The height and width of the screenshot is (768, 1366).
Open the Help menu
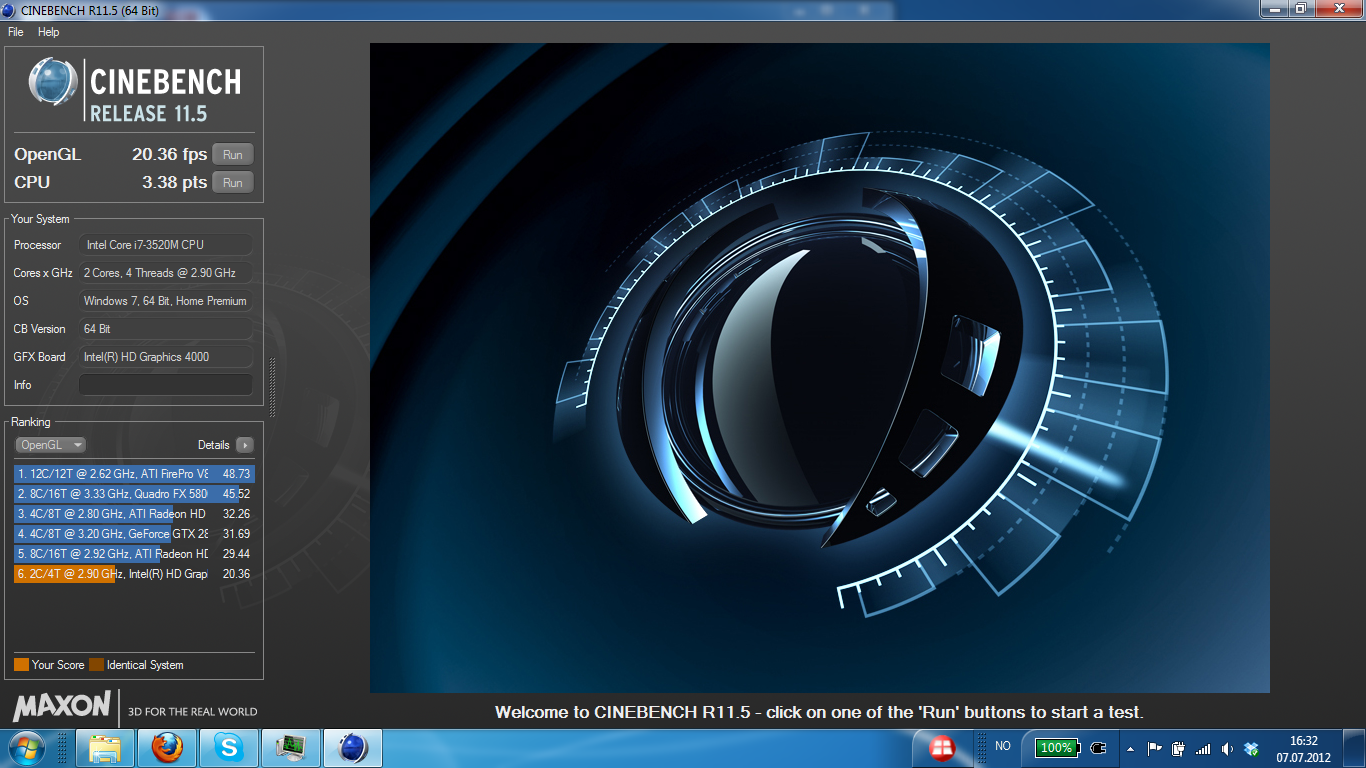coord(49,32)
